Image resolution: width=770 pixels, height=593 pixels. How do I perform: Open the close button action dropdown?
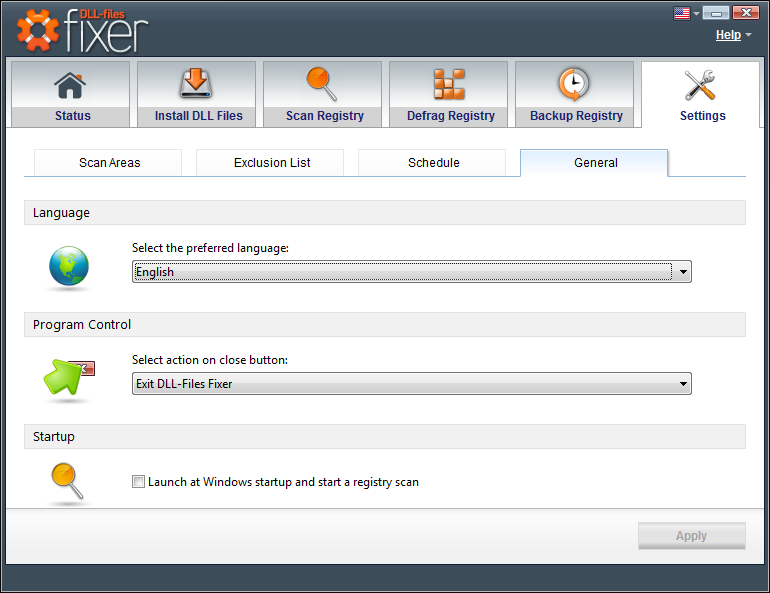(x=412, y=383)
